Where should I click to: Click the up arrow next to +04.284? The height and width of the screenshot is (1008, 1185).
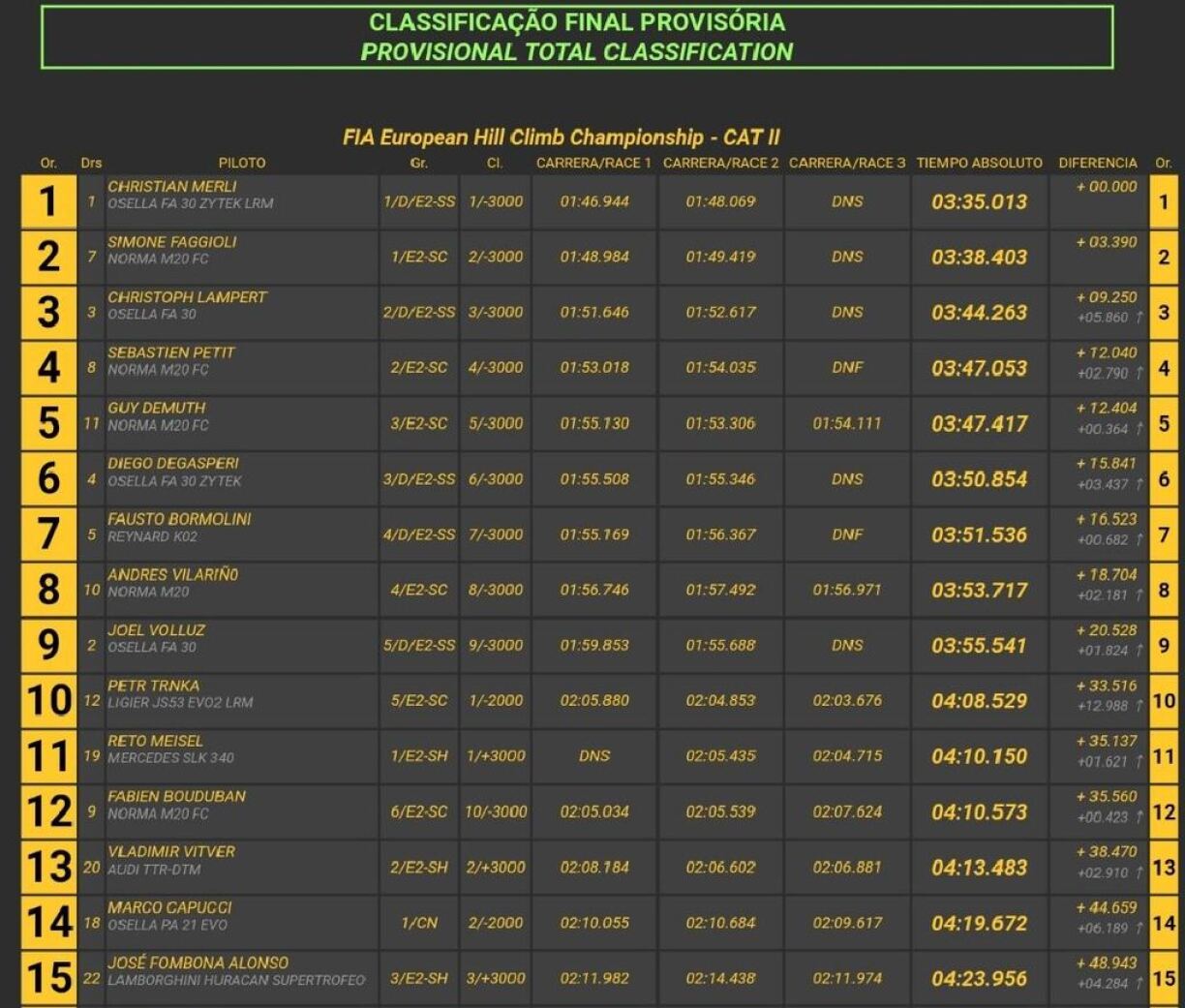click(x=1139, y=983)
